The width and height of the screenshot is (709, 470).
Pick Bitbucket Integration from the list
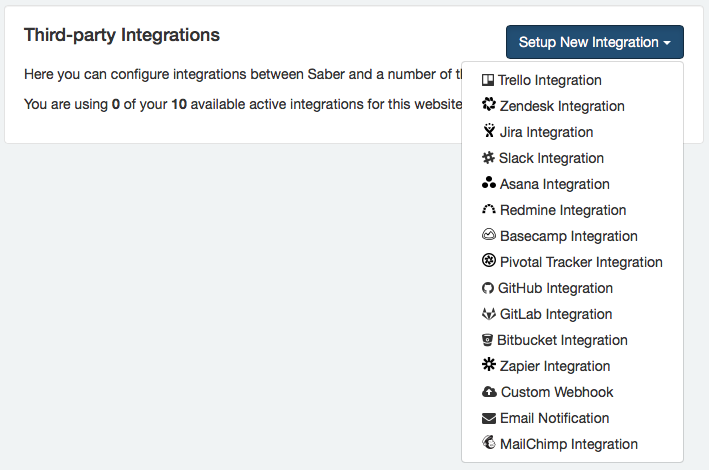[x=562, y=340]
